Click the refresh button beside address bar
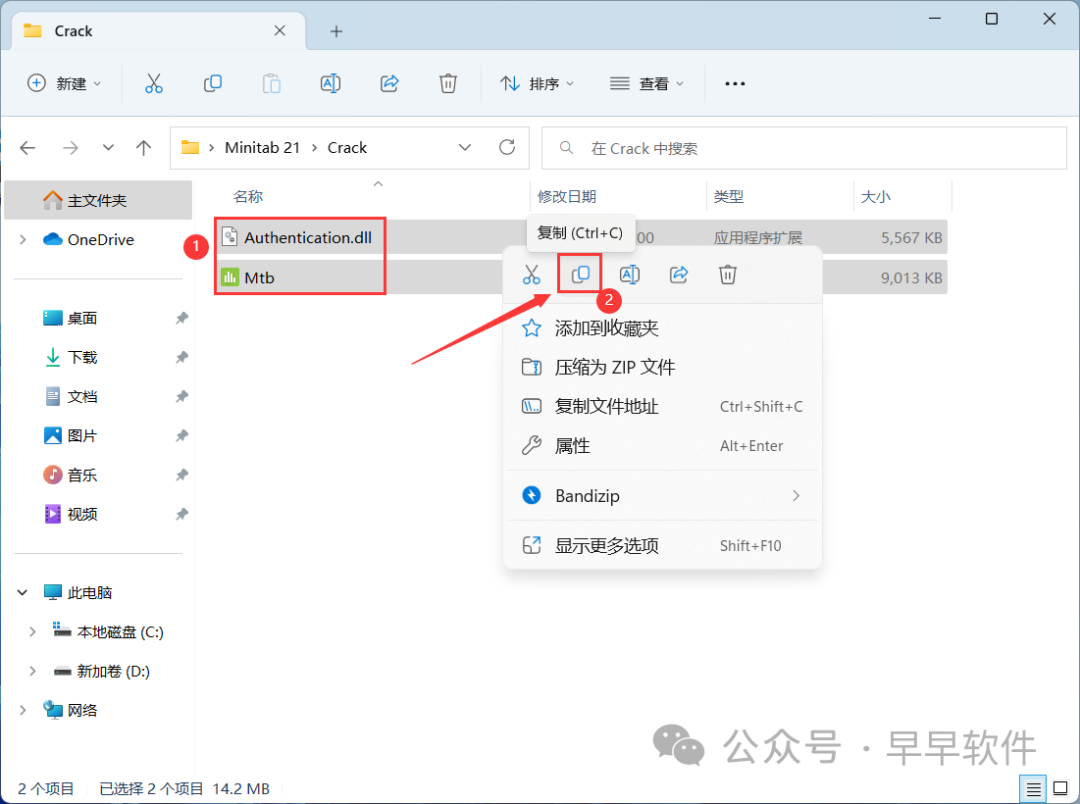 507,148
